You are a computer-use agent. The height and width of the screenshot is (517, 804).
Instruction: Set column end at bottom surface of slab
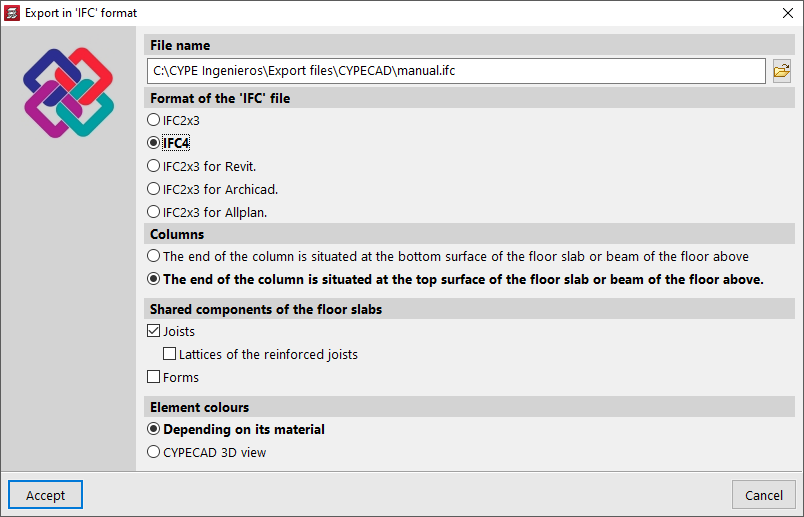pos(153,257)
